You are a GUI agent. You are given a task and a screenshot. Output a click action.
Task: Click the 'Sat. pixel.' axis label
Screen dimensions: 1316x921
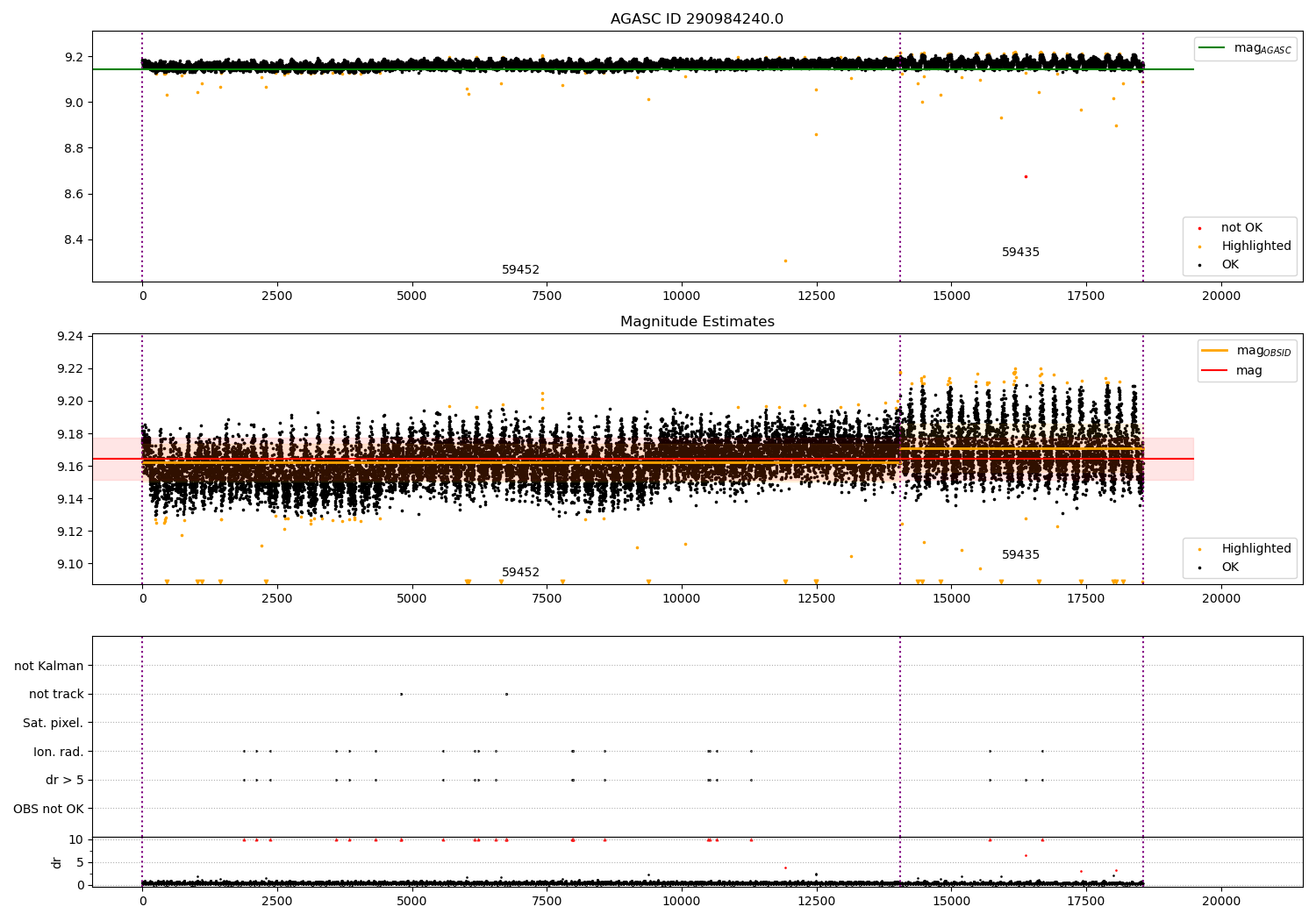click(x=53, y=724)
